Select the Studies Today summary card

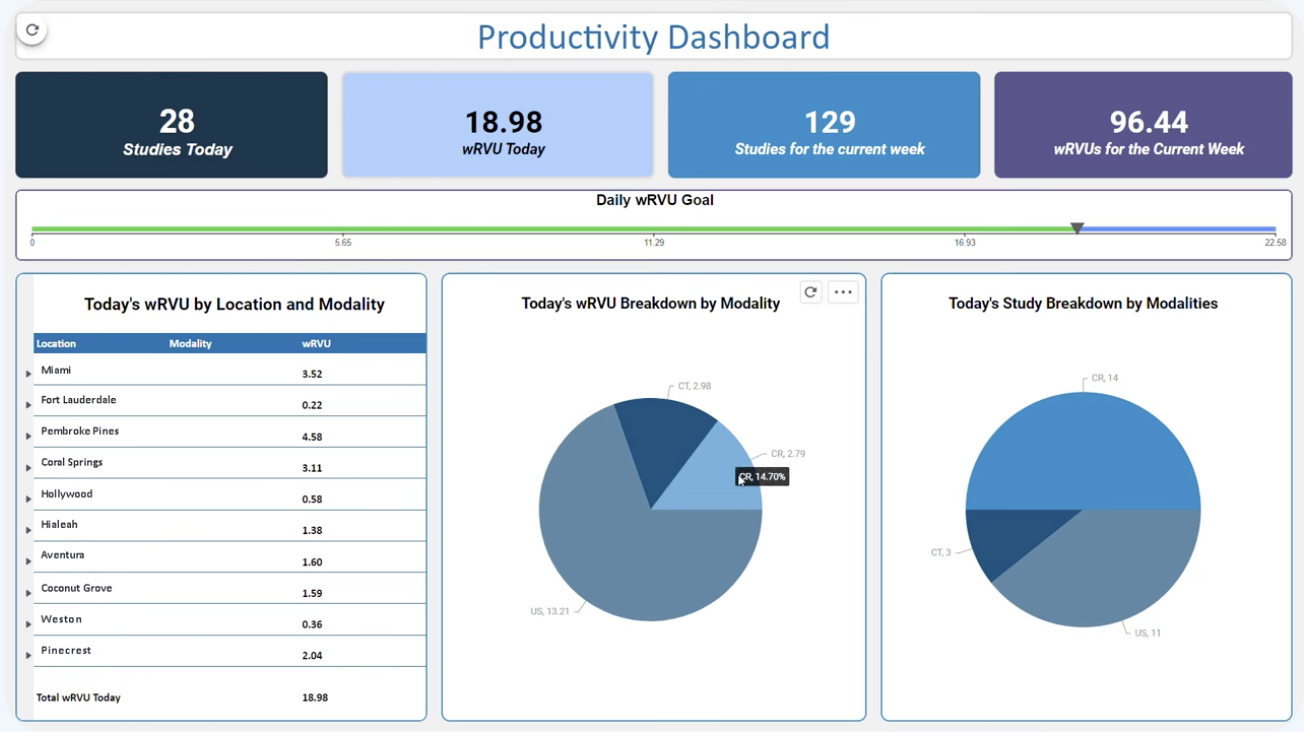(x=171, y=125)
